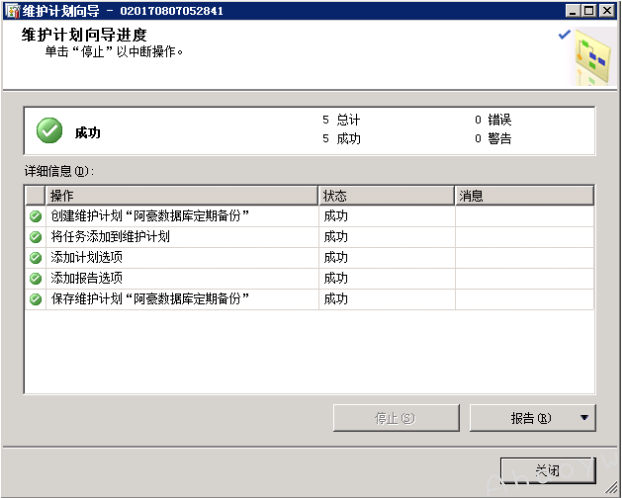
Task: Maximize the 维护计划向导 window
Action: [588, 11]
